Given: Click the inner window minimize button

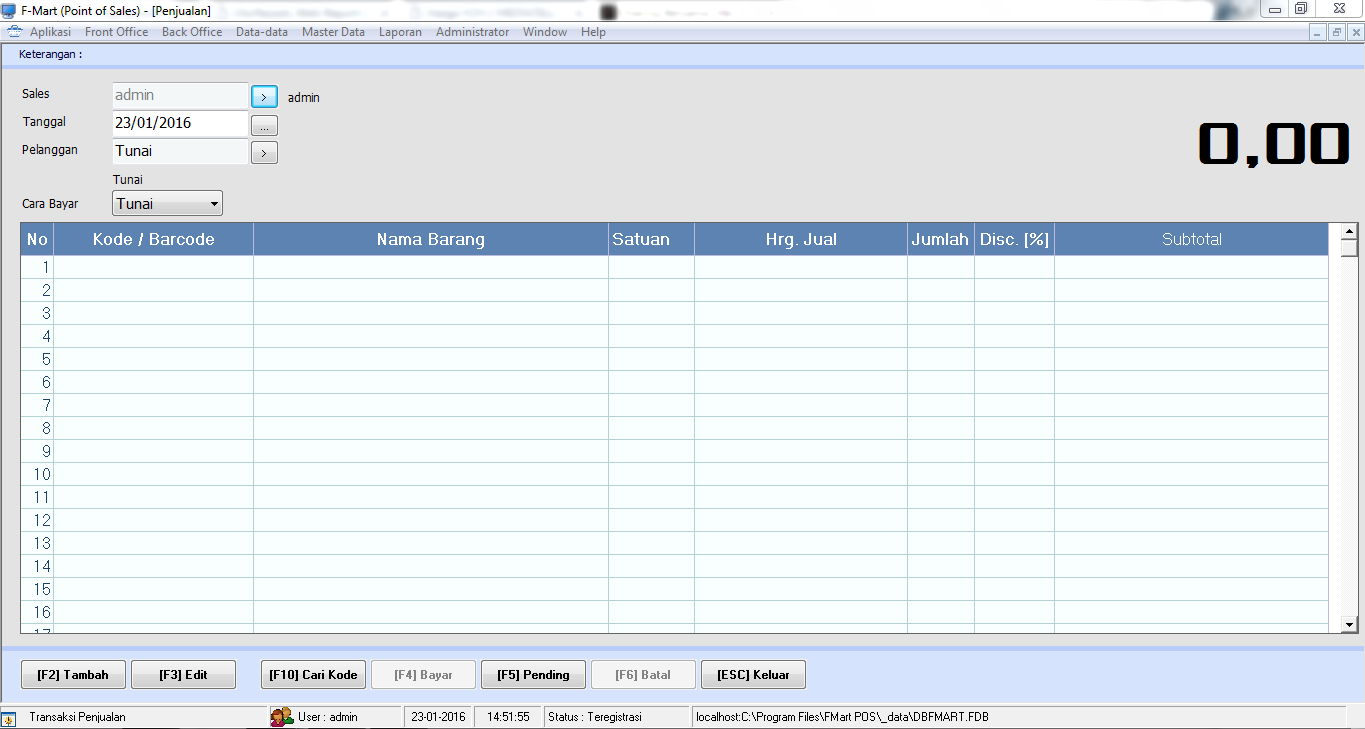Looking at the screenshot, I should coord(1319,32).
